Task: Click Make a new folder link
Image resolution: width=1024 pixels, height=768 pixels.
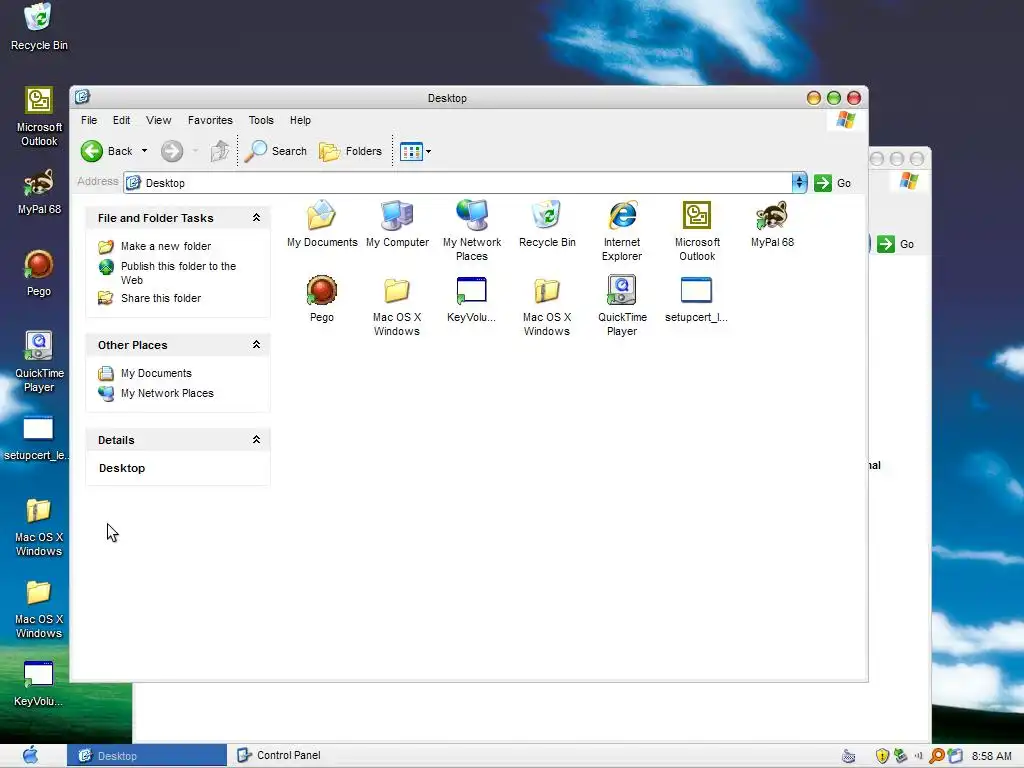Action: tap(166, 246)
